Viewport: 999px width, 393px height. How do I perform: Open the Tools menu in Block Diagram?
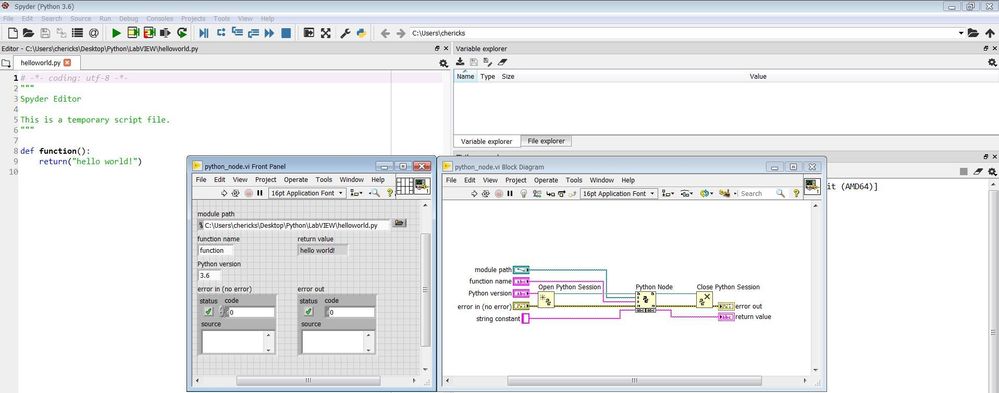574,180
